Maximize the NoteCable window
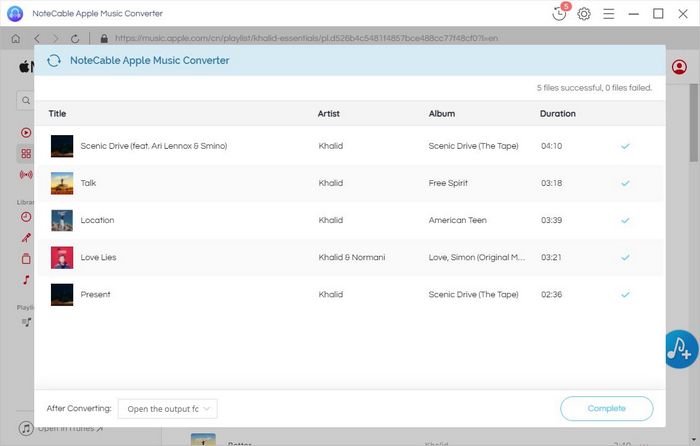This screenshot has width=700, height=446. tap(658, 14)
